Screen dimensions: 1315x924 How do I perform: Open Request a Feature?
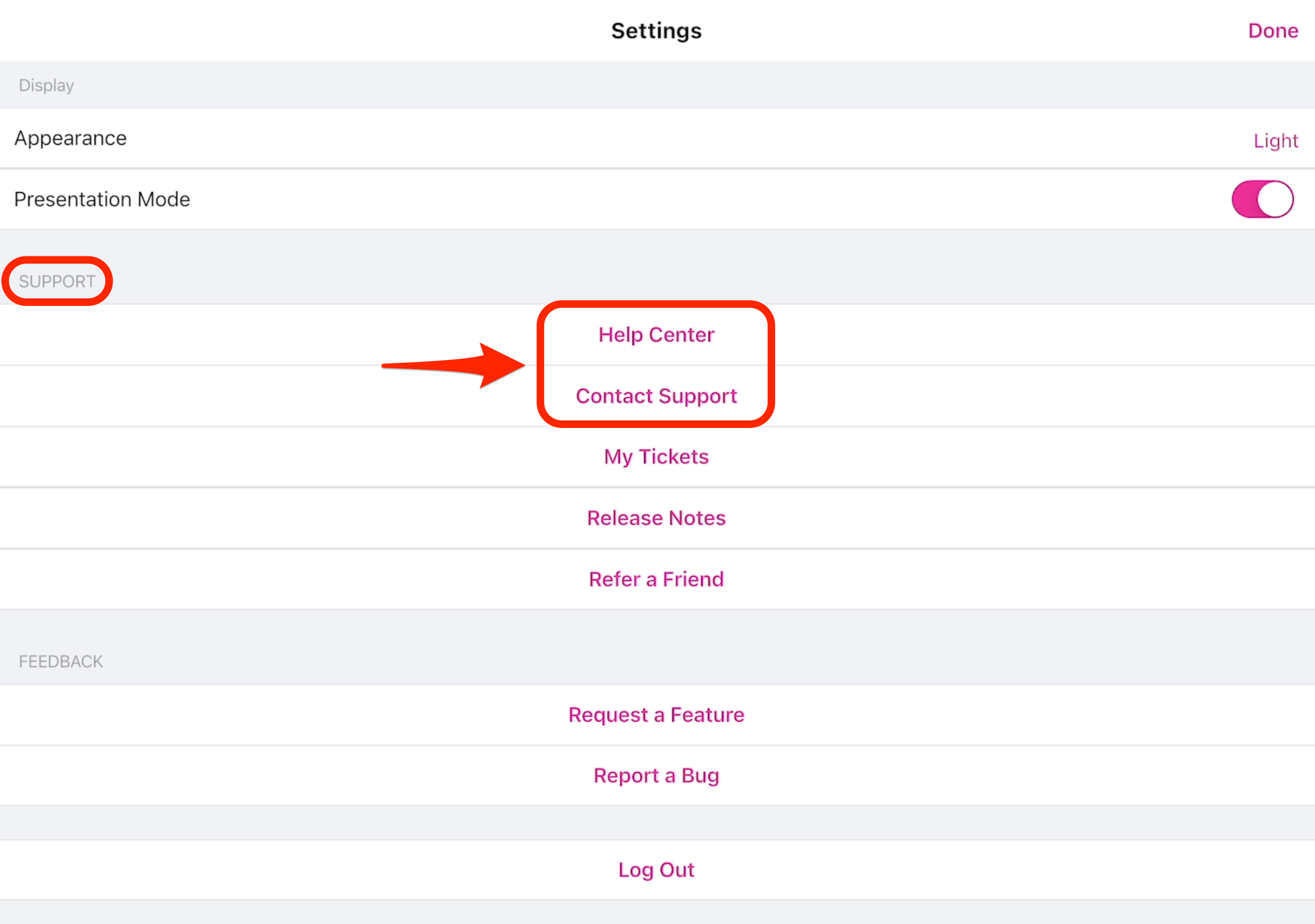tap(656, 715)
